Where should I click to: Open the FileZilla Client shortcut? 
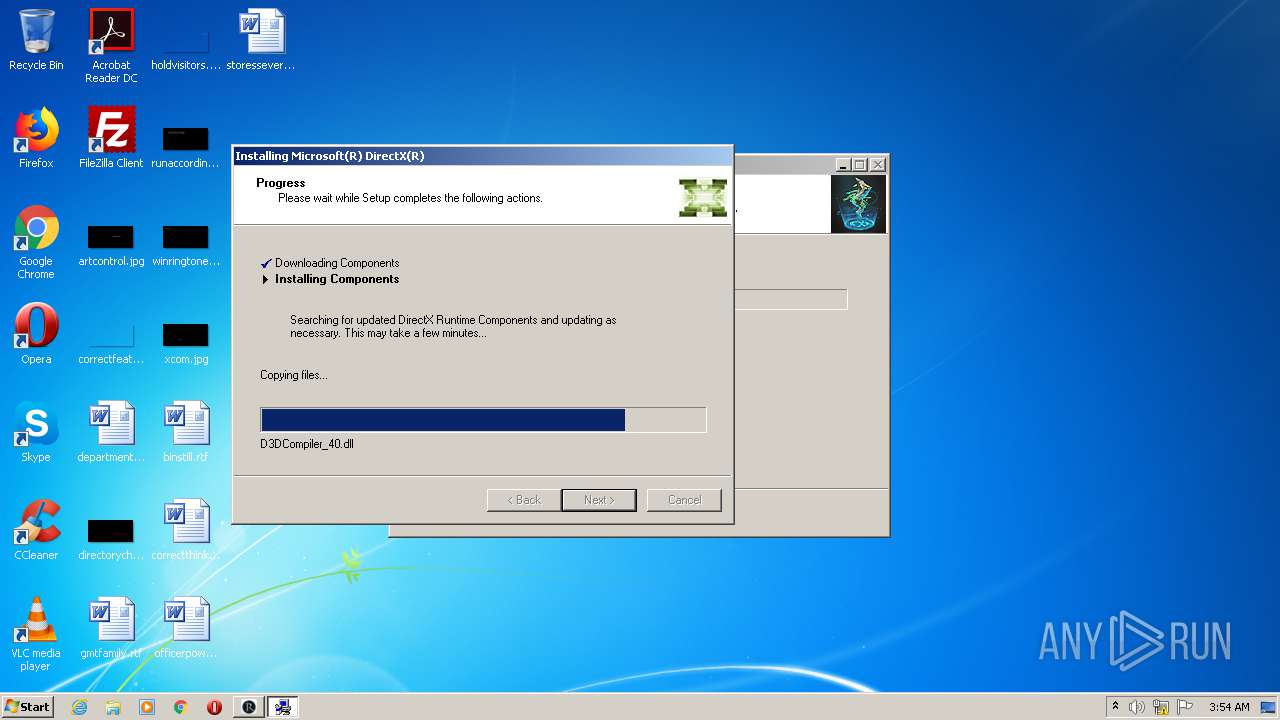tap(111, 138)
